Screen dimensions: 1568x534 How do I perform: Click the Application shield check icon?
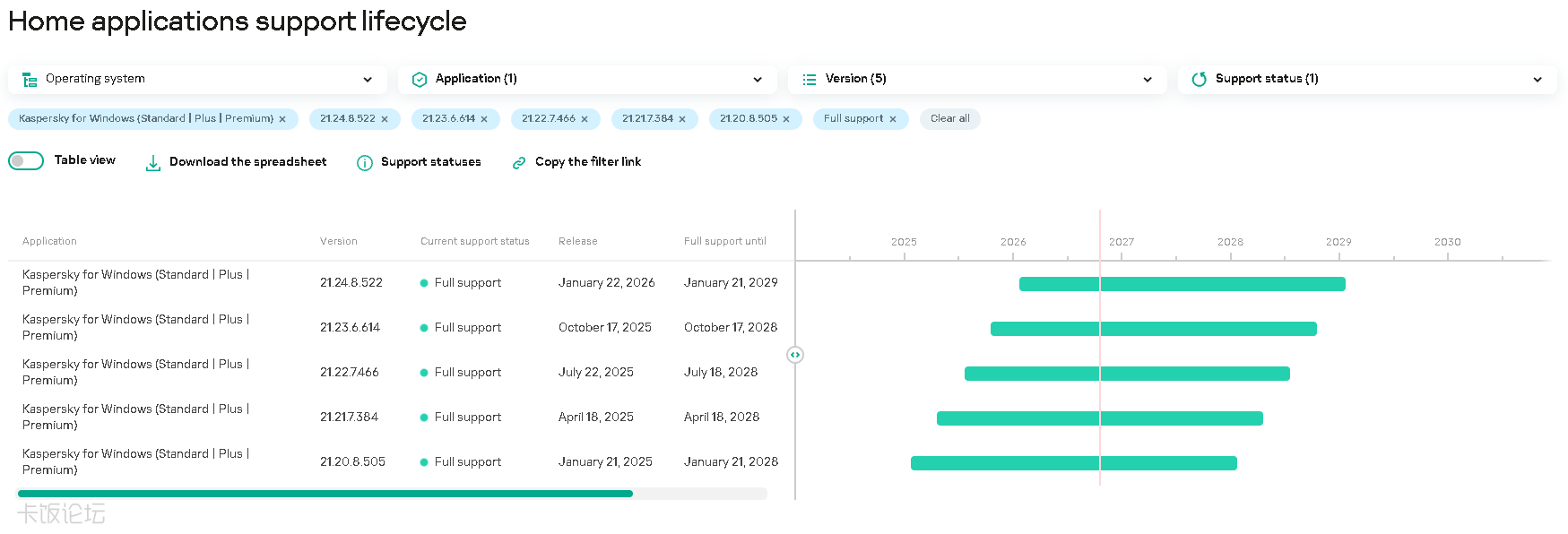click(420, 80)
